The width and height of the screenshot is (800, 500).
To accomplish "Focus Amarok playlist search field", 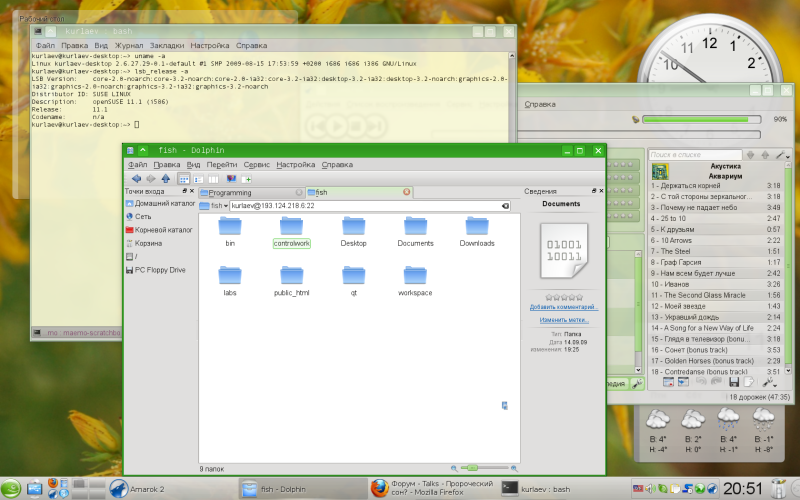I will point(695,155).
